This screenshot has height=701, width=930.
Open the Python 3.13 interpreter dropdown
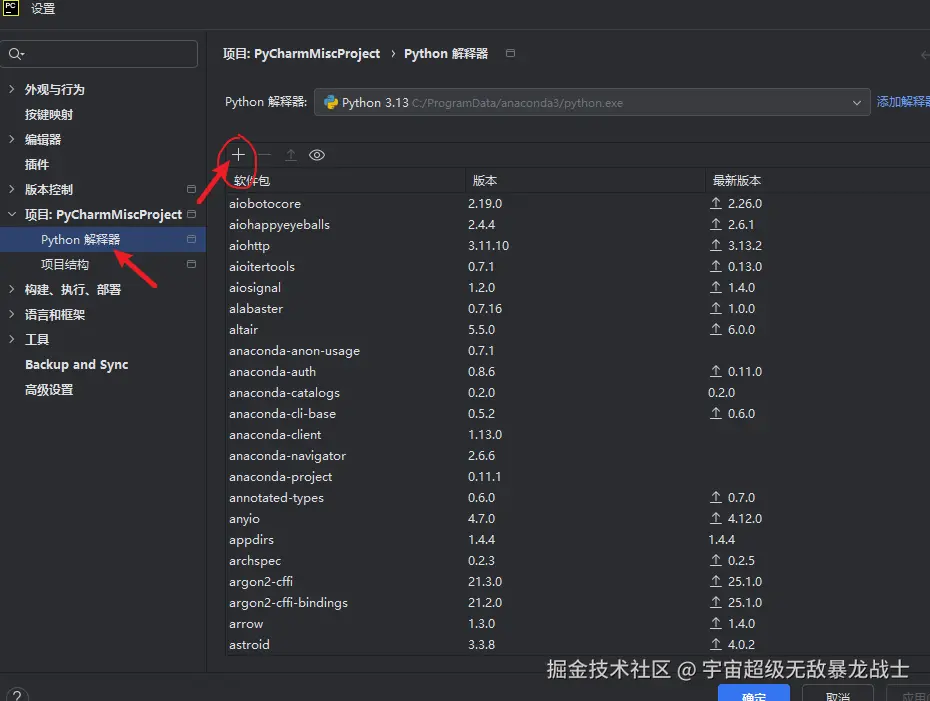pyautogui.click(x=592, y=103)
